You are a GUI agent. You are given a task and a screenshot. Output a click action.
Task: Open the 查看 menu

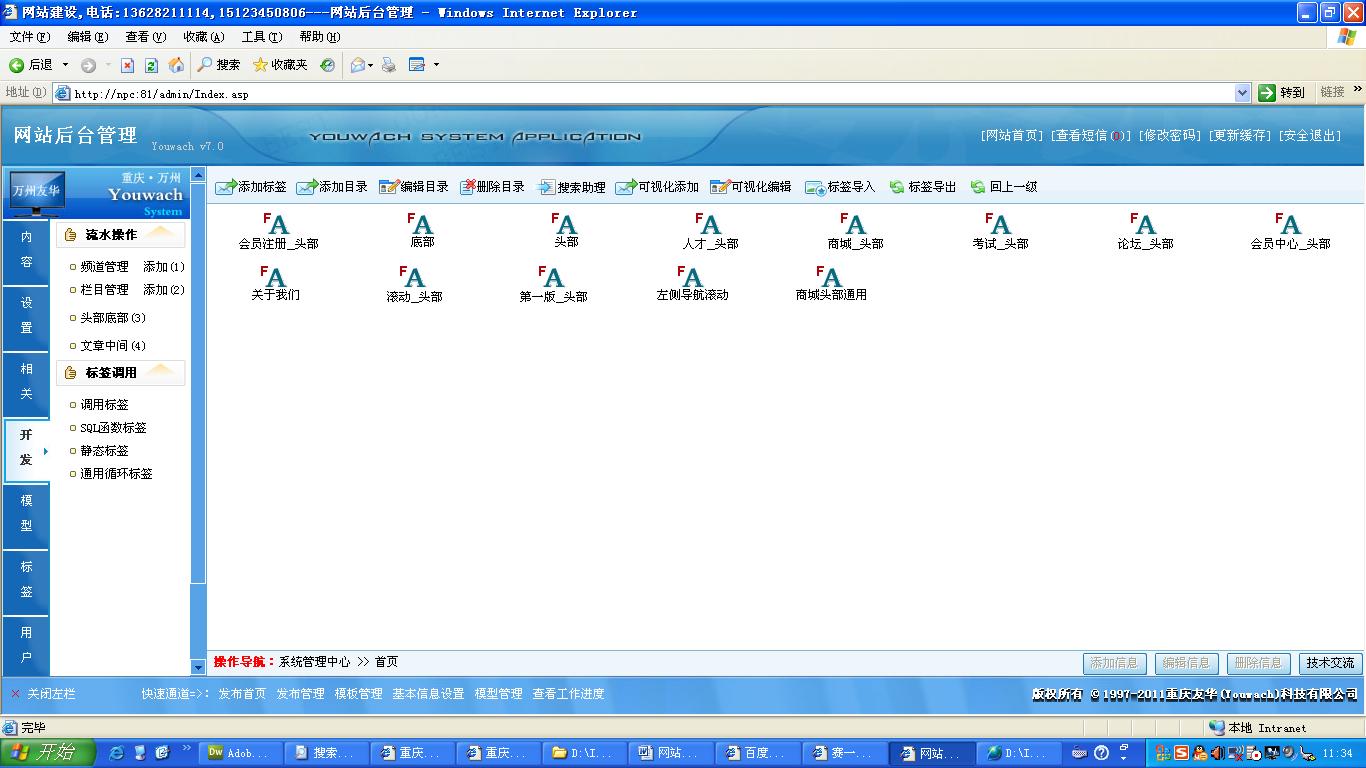pos(146,37)
